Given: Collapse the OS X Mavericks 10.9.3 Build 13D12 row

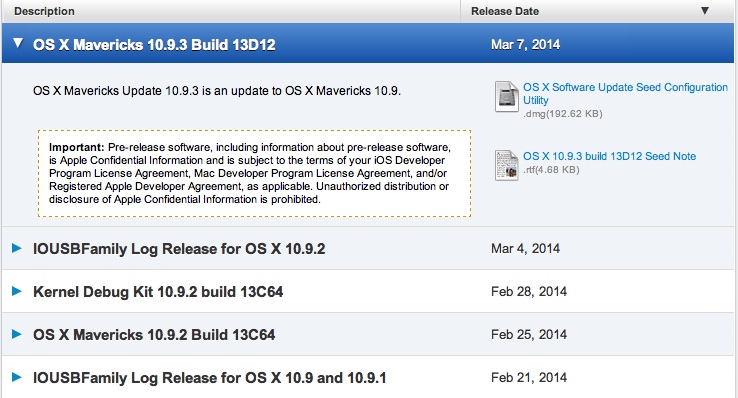Looking at the screenshot, I should [18, 43].
